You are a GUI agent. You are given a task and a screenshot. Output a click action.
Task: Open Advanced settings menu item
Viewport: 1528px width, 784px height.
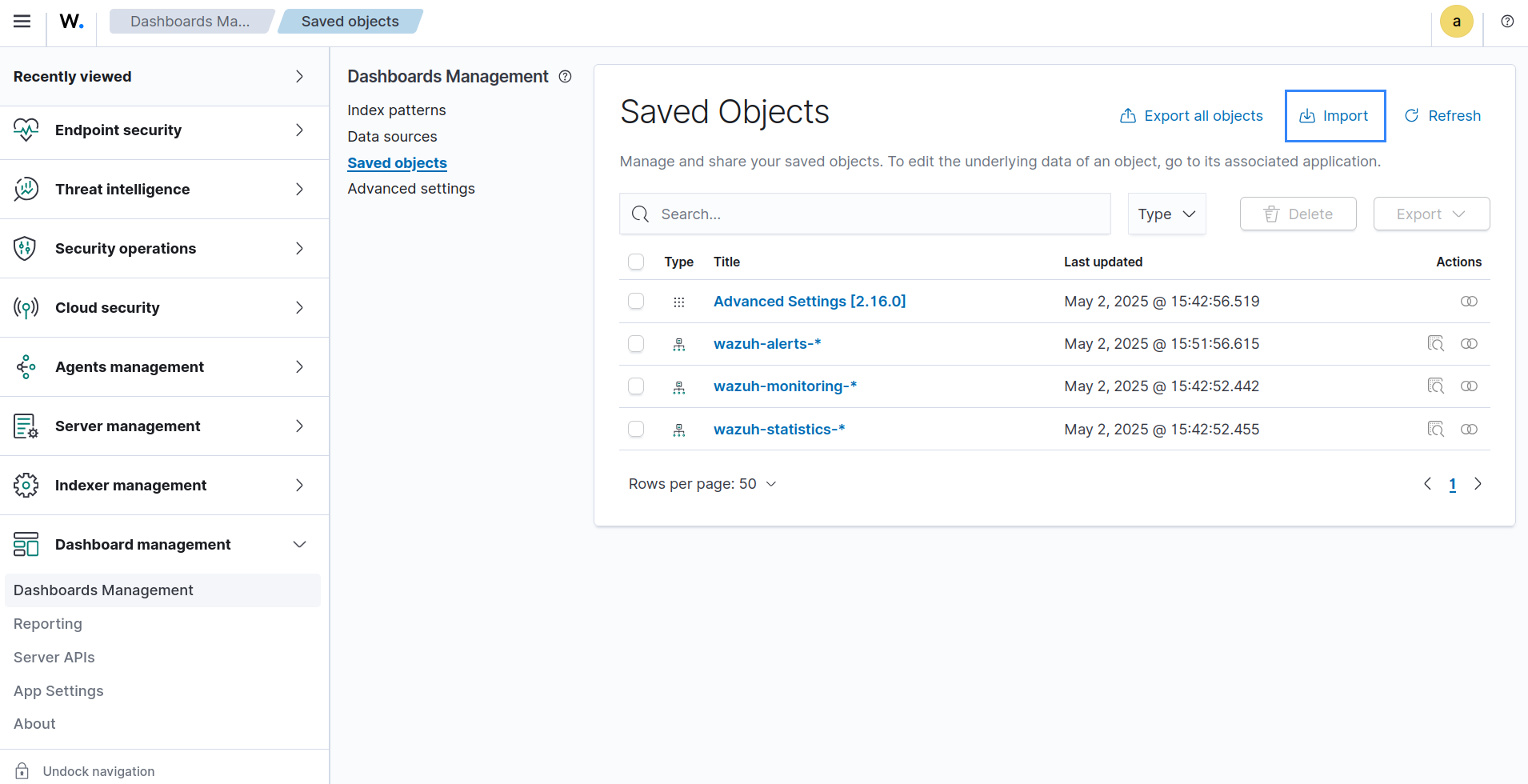pos(411,189)
